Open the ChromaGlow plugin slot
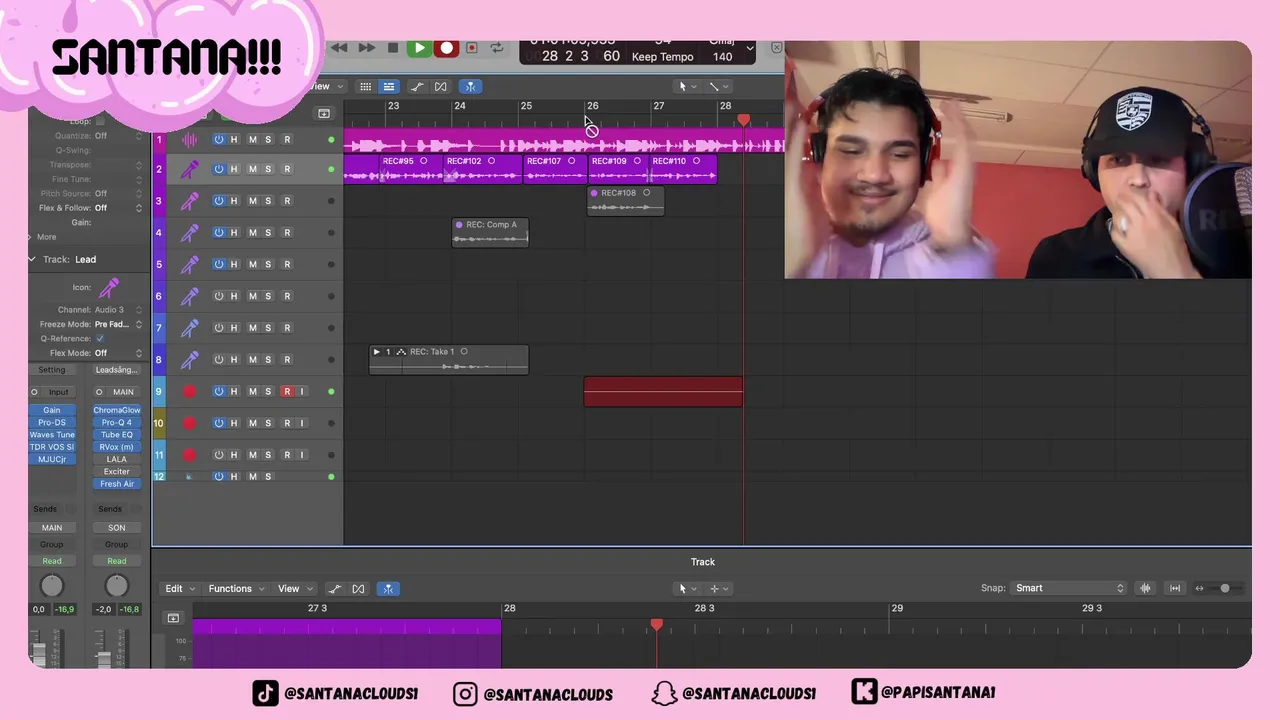 117,410
